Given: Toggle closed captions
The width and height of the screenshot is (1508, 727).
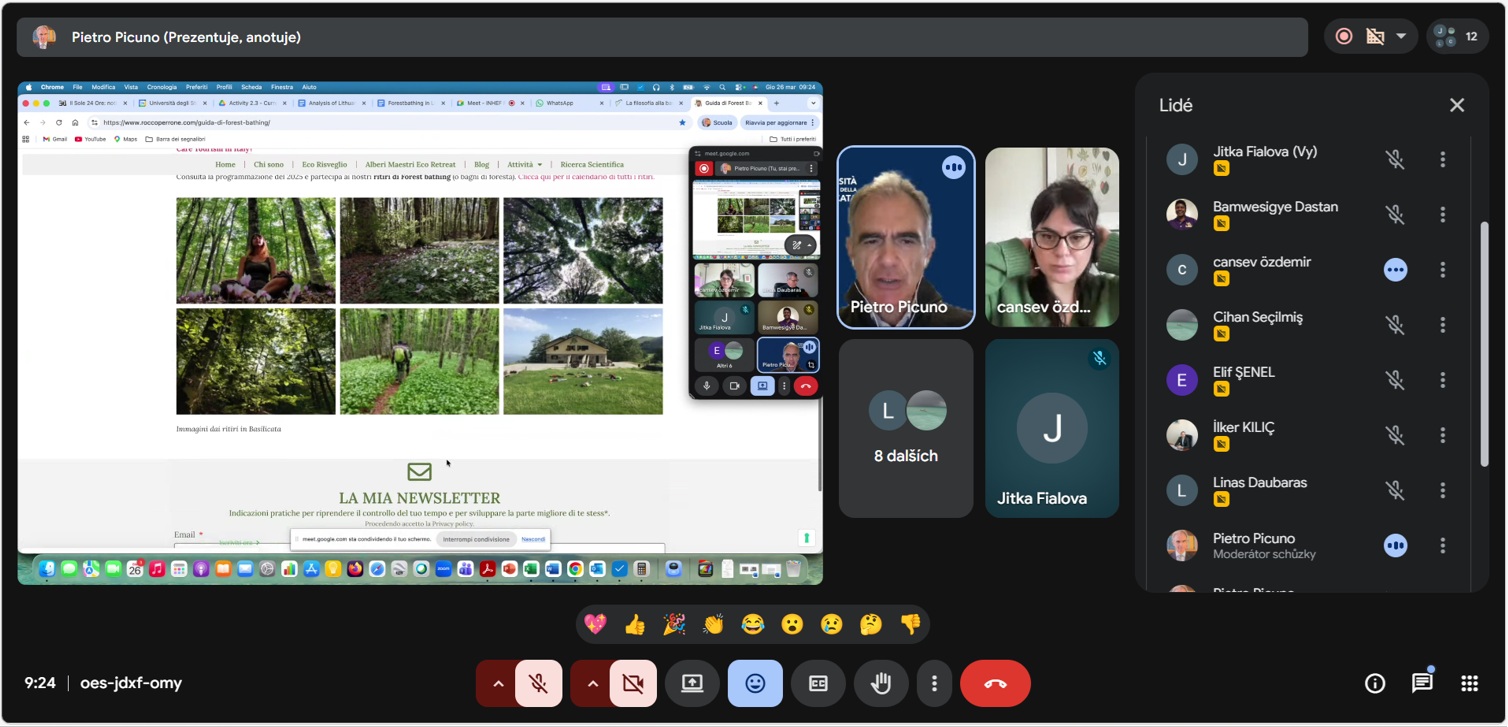Looking at the screenshot, I should tap(818, 684).
